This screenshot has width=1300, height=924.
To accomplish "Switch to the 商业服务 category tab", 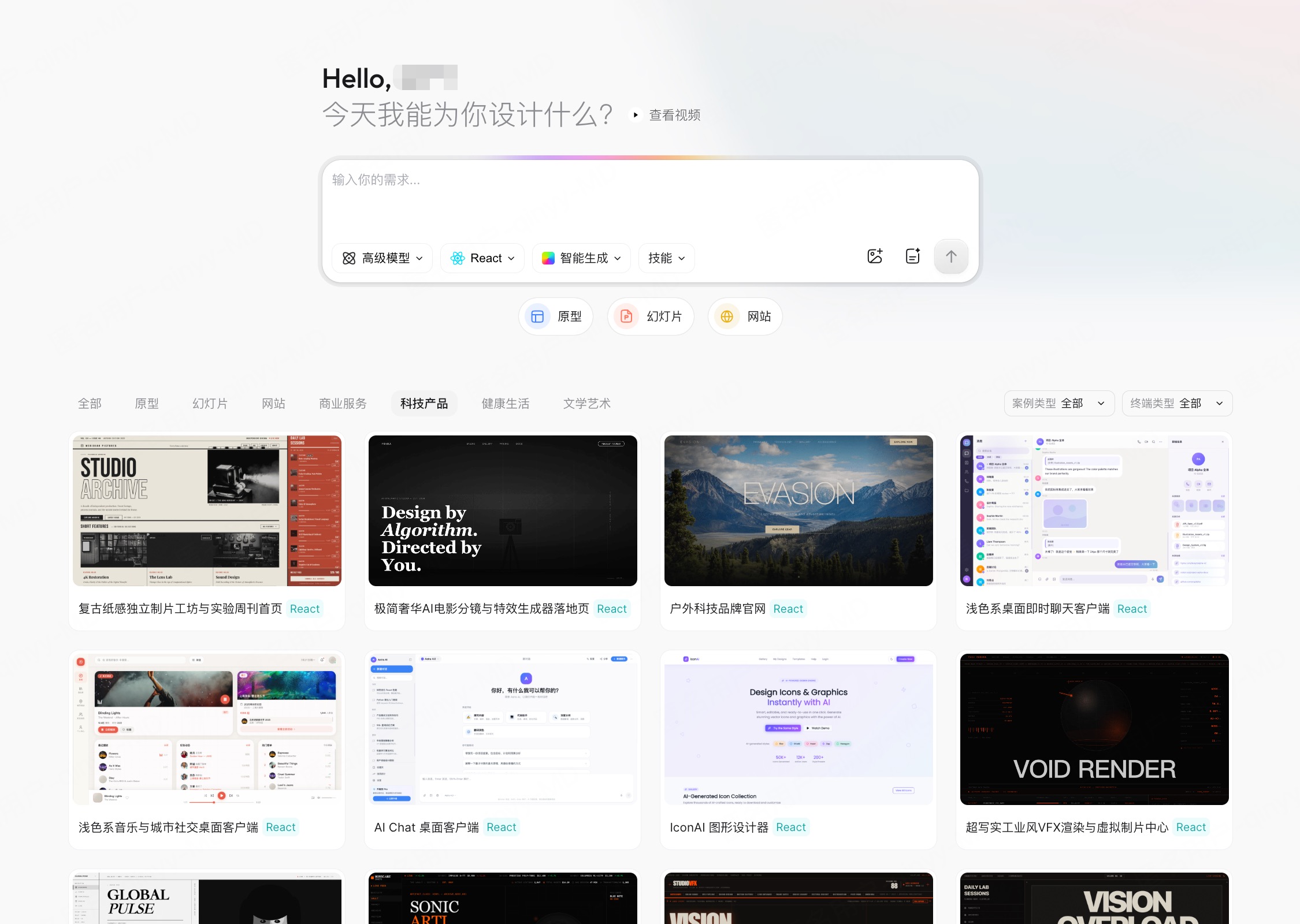I will click(x=343, y=404).
